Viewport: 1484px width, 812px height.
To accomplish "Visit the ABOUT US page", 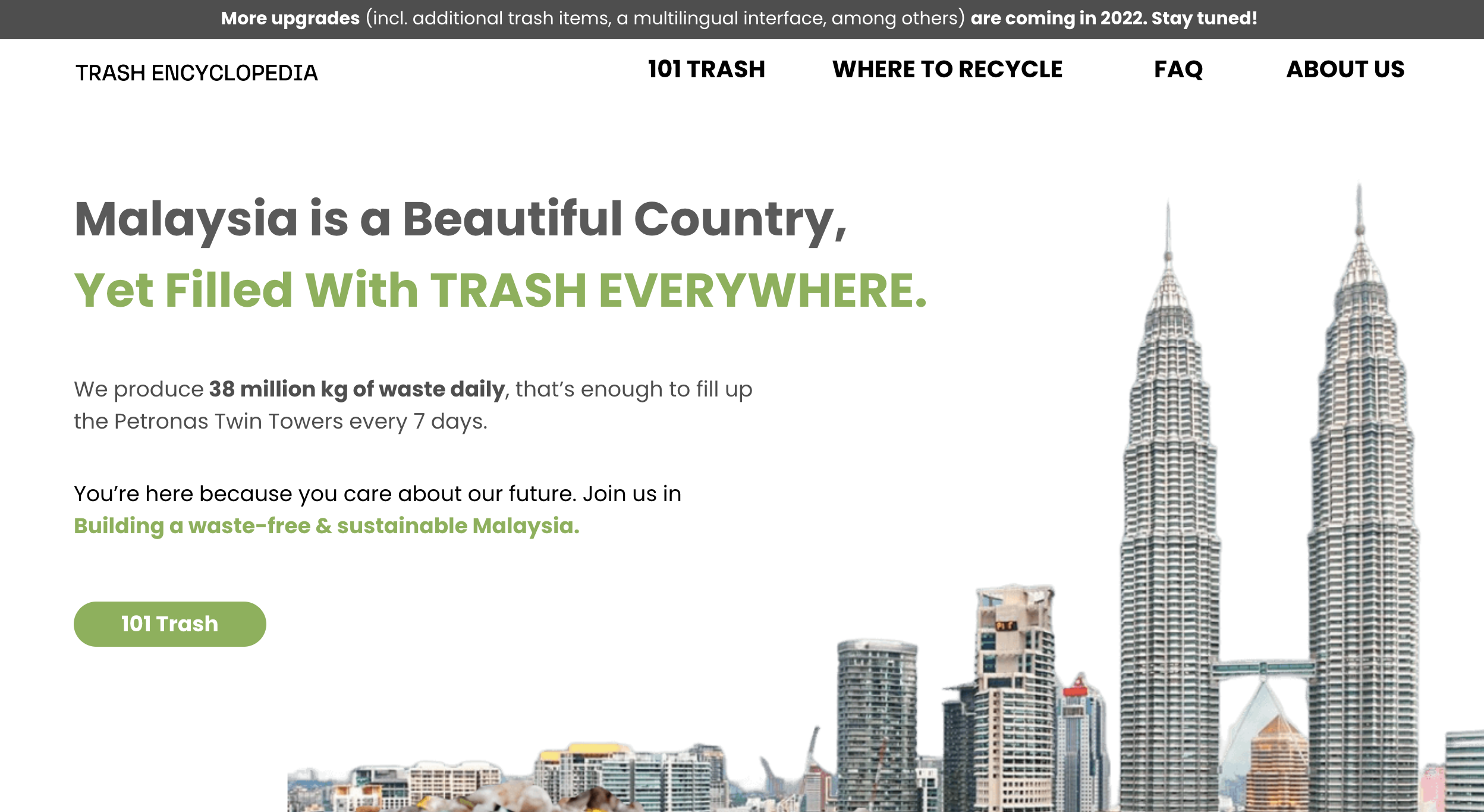I will (x=1345, y=70).
